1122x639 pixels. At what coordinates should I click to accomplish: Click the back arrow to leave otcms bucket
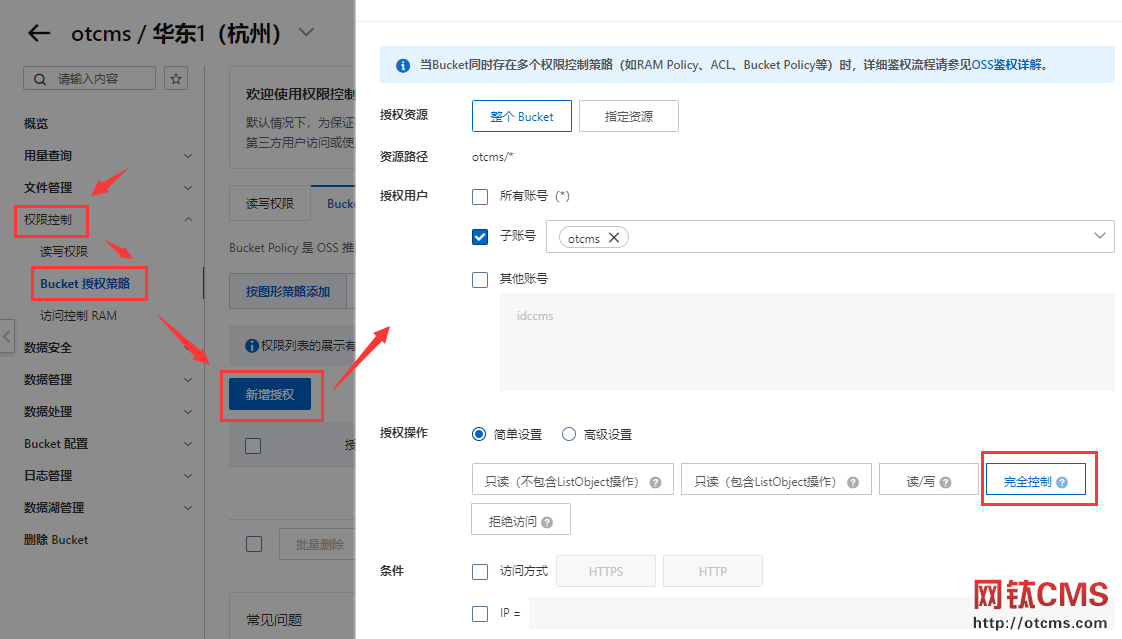[x=38, y=33]
